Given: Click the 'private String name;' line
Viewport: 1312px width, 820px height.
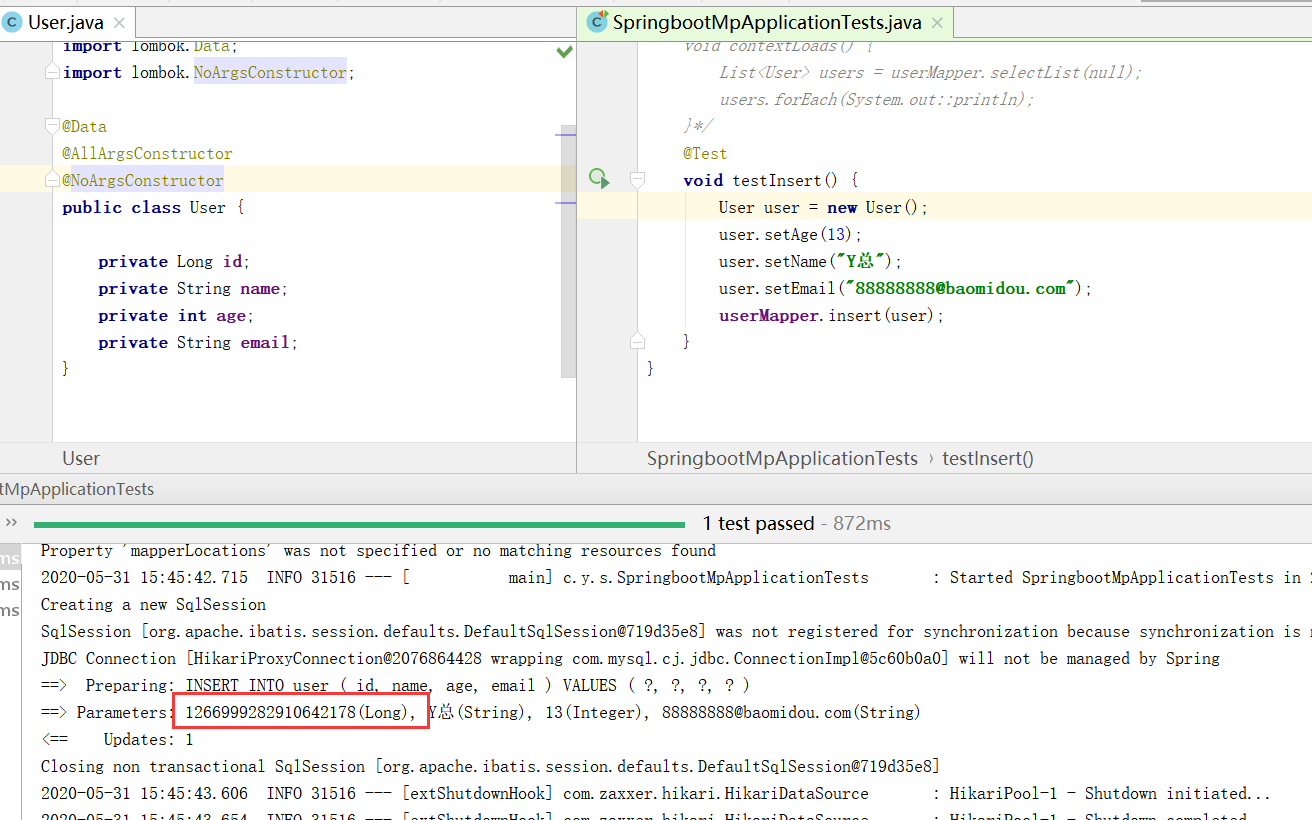Looking at the screenshot, I should click(x=193, y=288).
